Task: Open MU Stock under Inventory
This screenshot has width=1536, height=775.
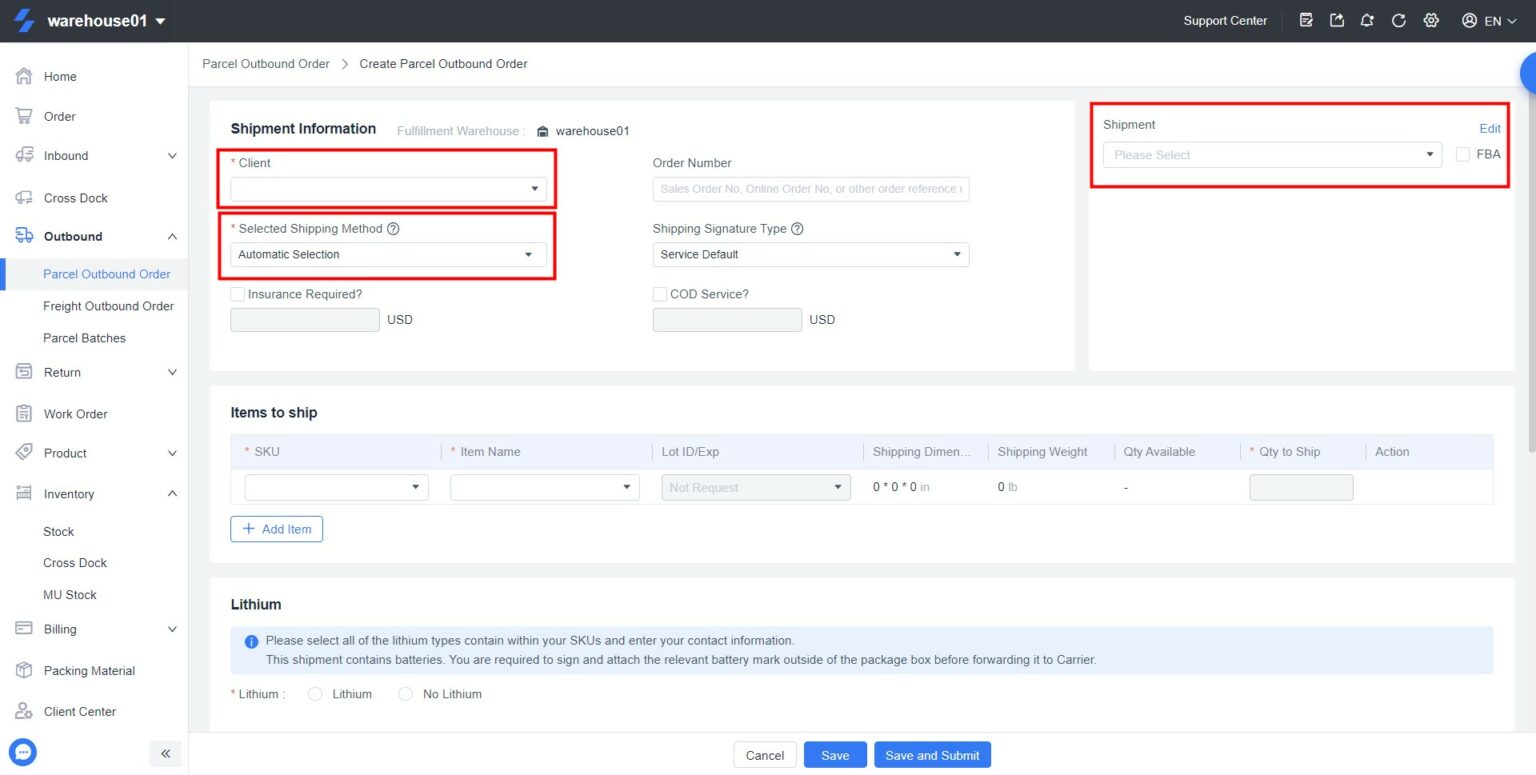Action: pos(70,595)
